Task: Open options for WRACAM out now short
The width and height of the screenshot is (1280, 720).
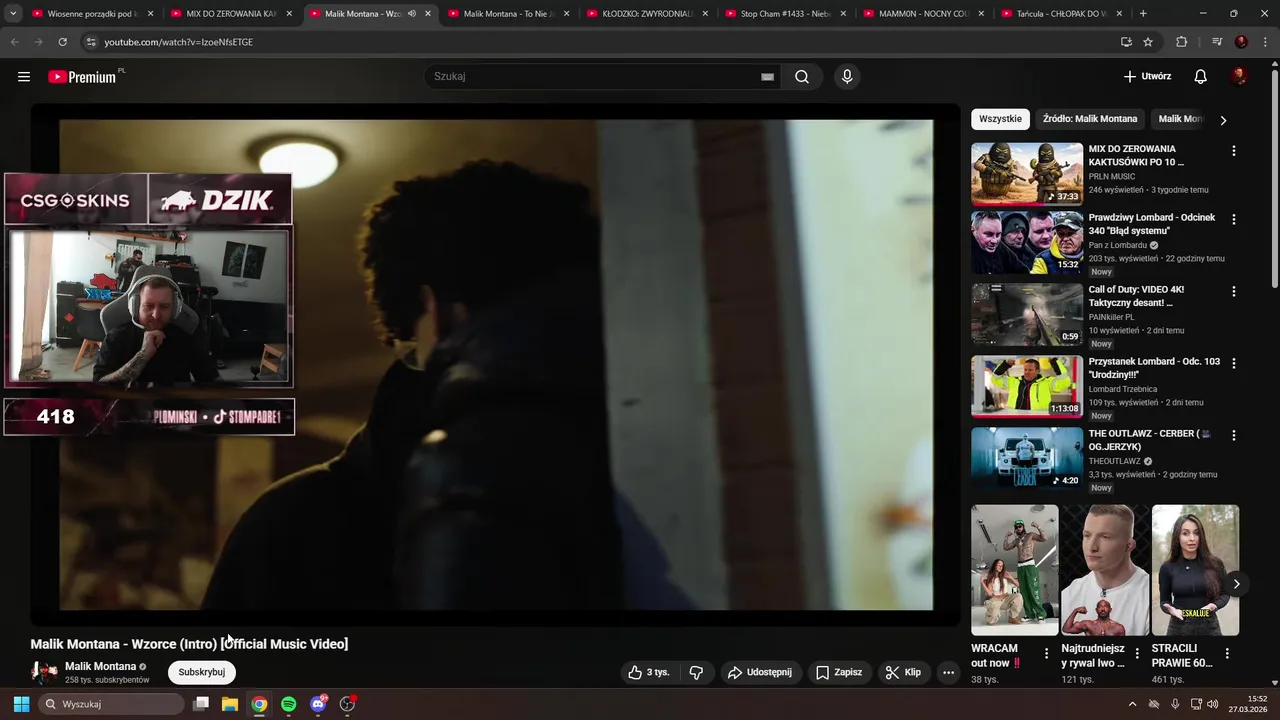Action: point(1047,653)
